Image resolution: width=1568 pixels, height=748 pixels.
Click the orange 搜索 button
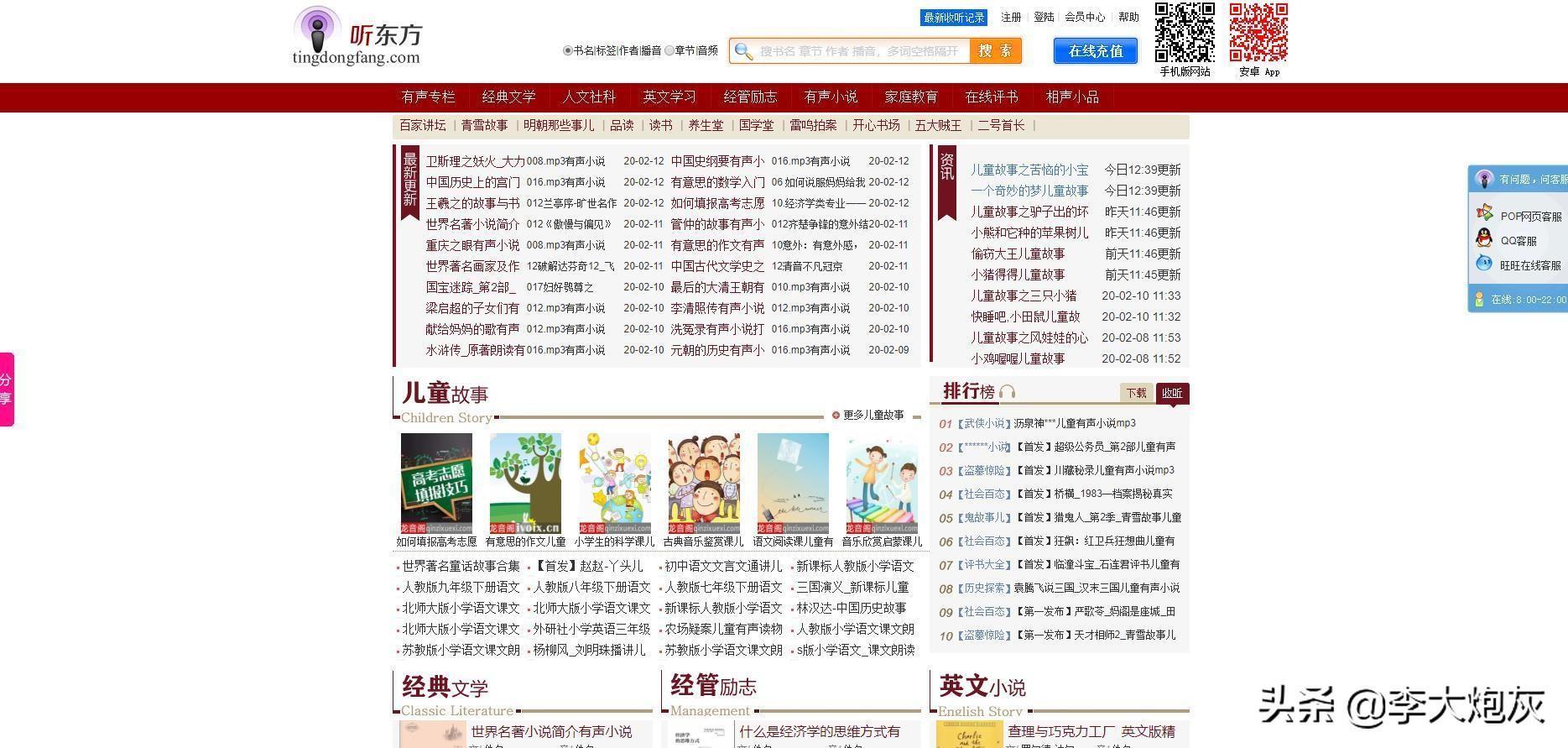coord(996,50)
